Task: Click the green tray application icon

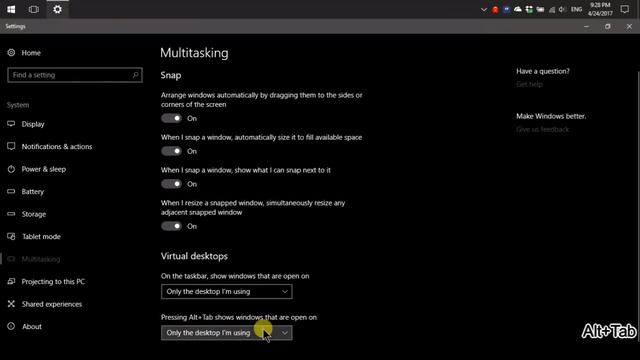Action: coord(529,9)
